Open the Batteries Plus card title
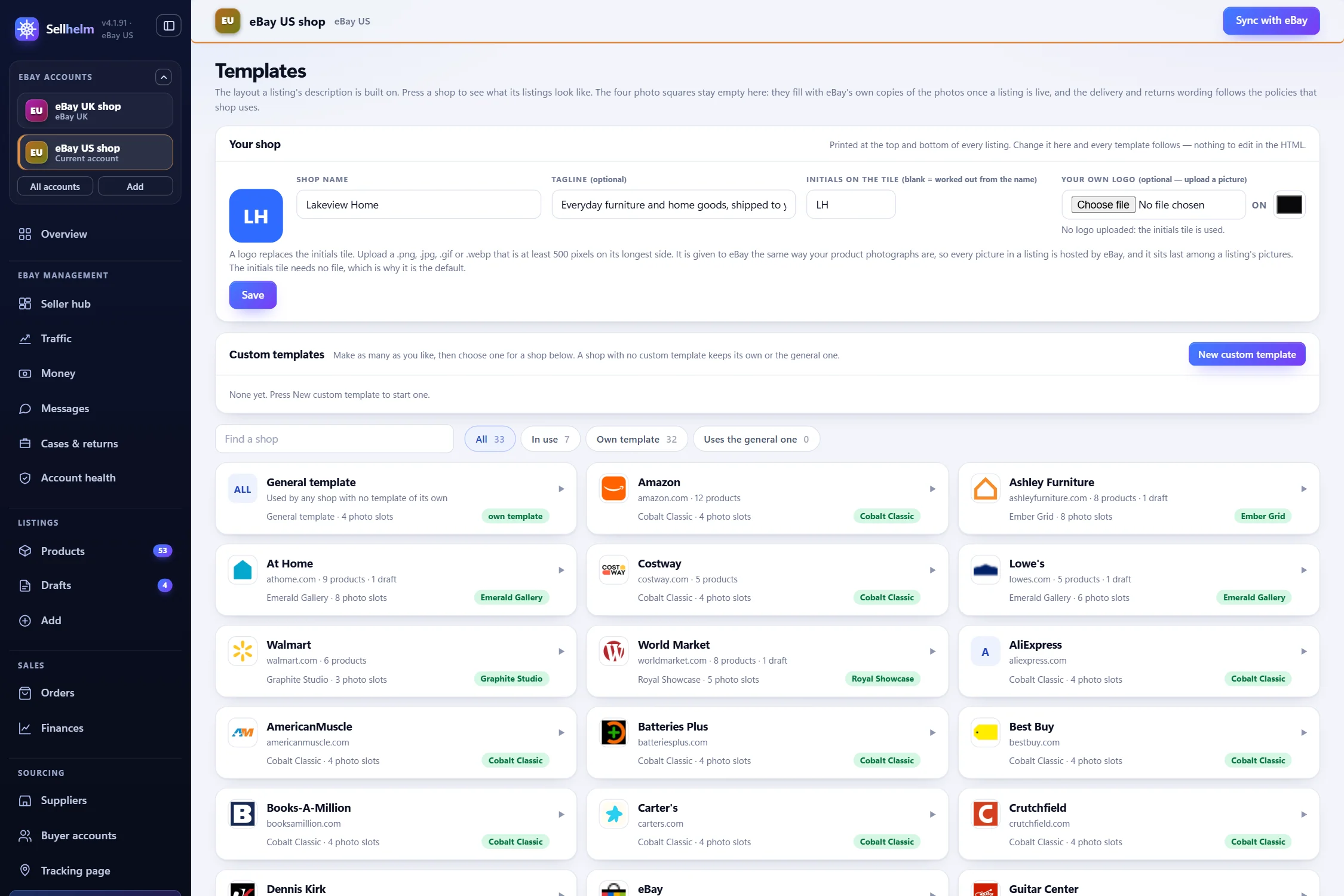This screenshot has height=896, width=1344. [x=673, y=727]
